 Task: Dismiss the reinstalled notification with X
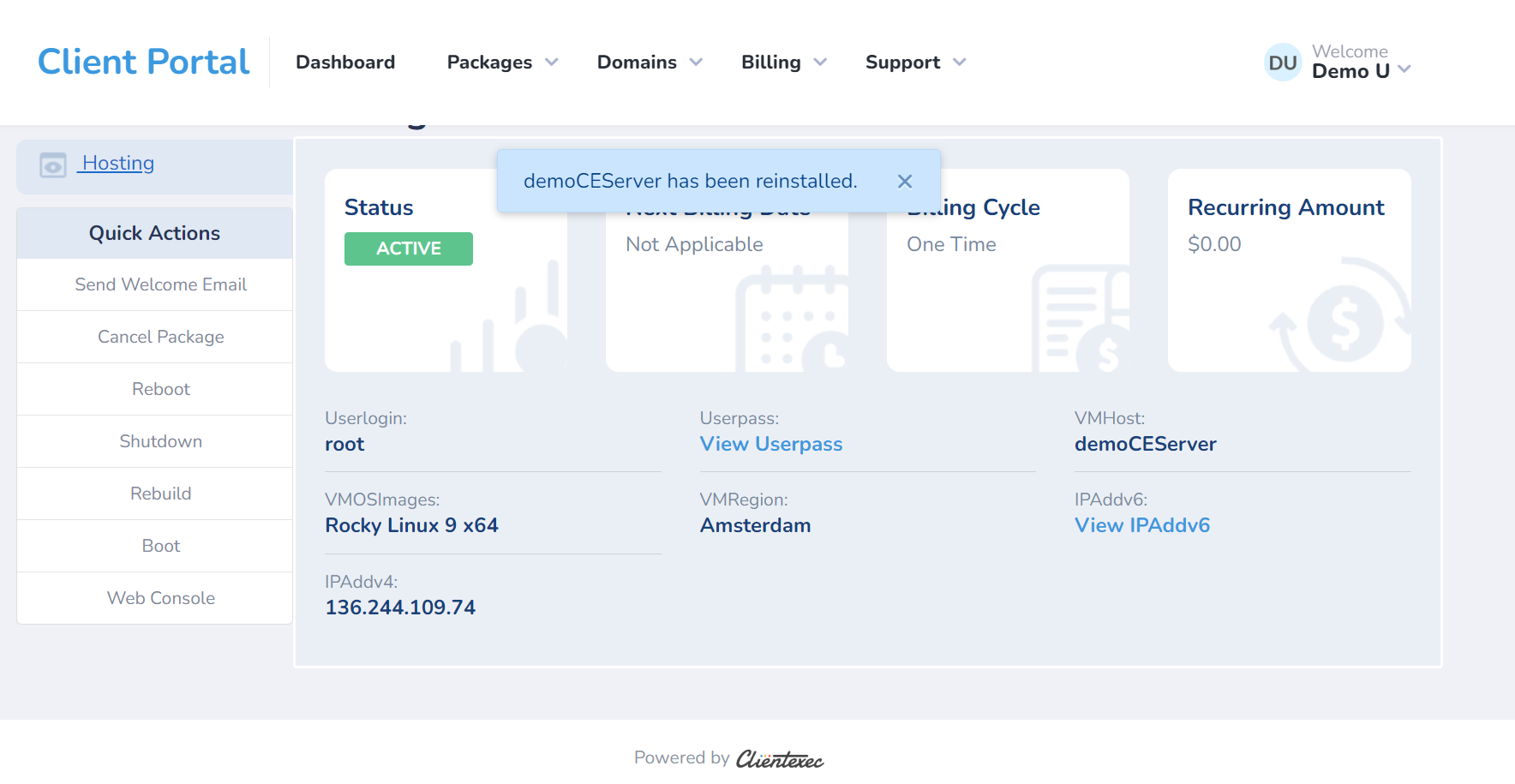tap(905, 182)
